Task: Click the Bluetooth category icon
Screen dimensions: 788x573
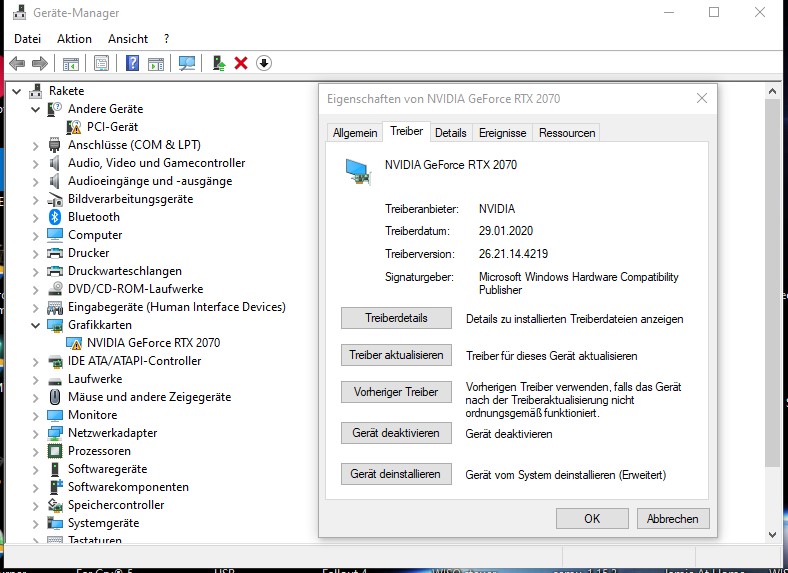Action: click(x=55, y=217)
